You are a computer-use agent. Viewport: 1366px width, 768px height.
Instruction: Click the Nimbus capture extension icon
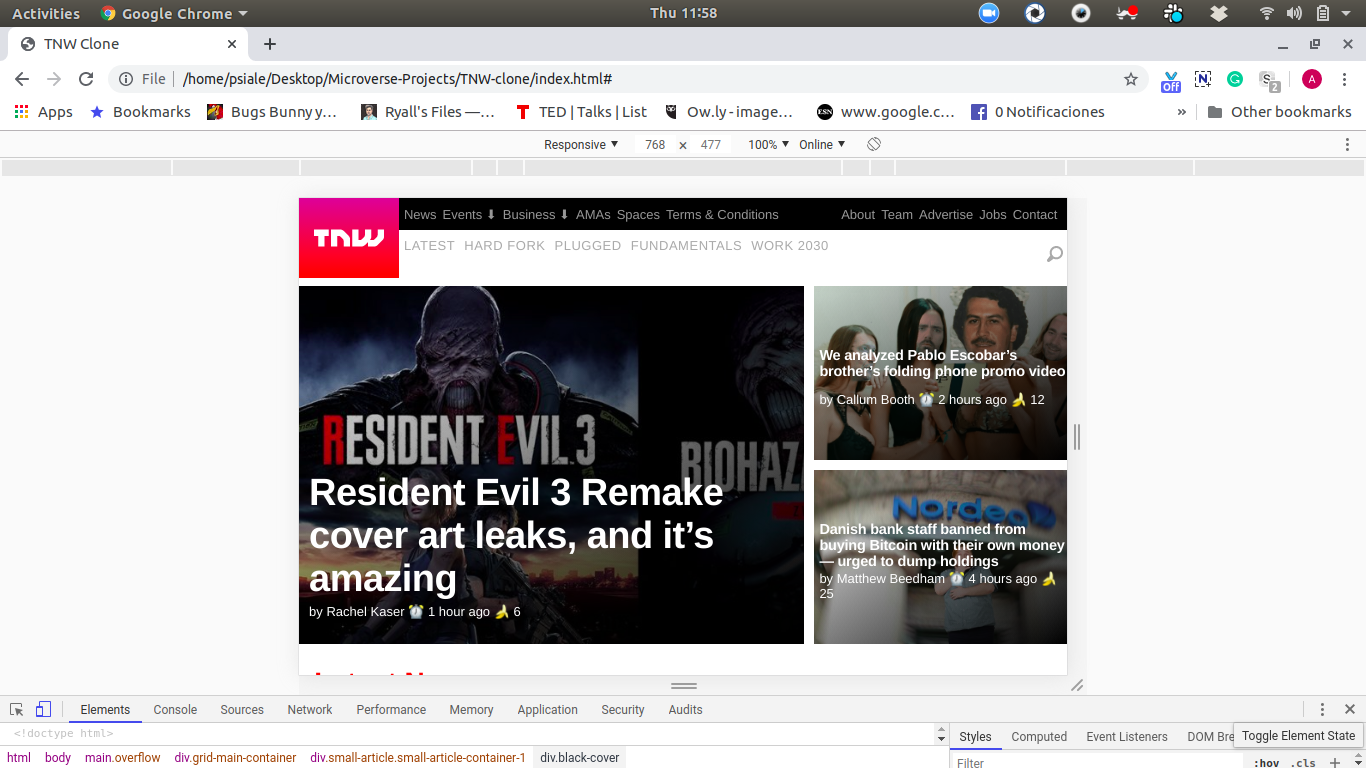pos(1203,79)
